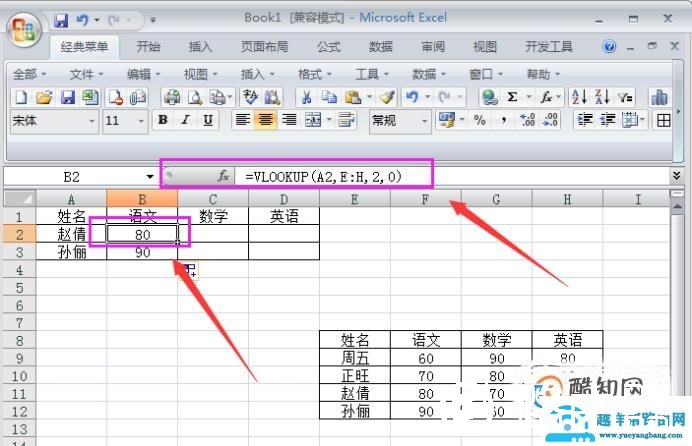Open the 文件 dropdown menu
Image resolution: width=692 pixels, height=446 pixels.
click(x=86, y=74)
